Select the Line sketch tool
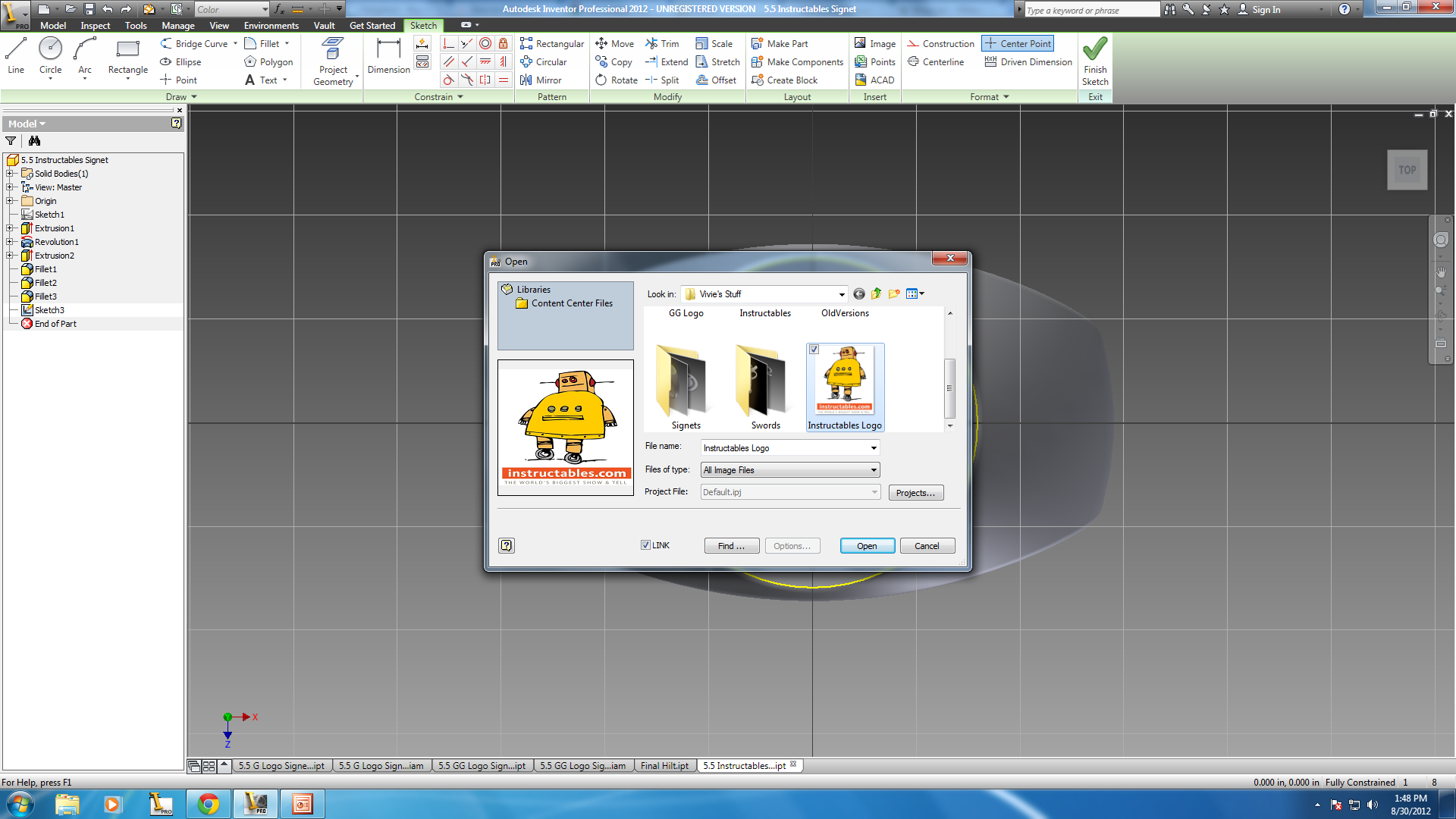1456x819 pixels. (16, 57)
